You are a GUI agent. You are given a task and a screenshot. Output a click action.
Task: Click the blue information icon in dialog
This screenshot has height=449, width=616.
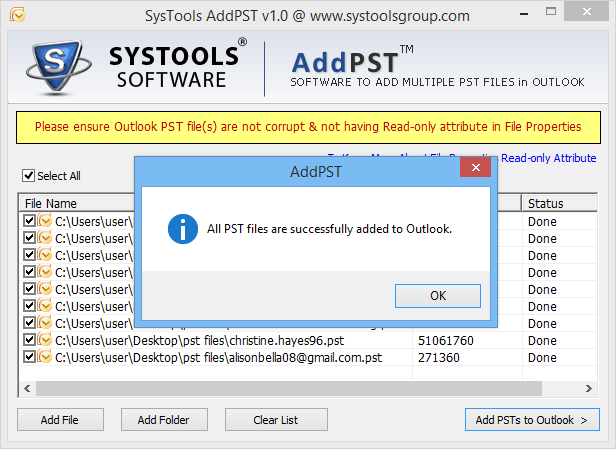click(183, 229)
